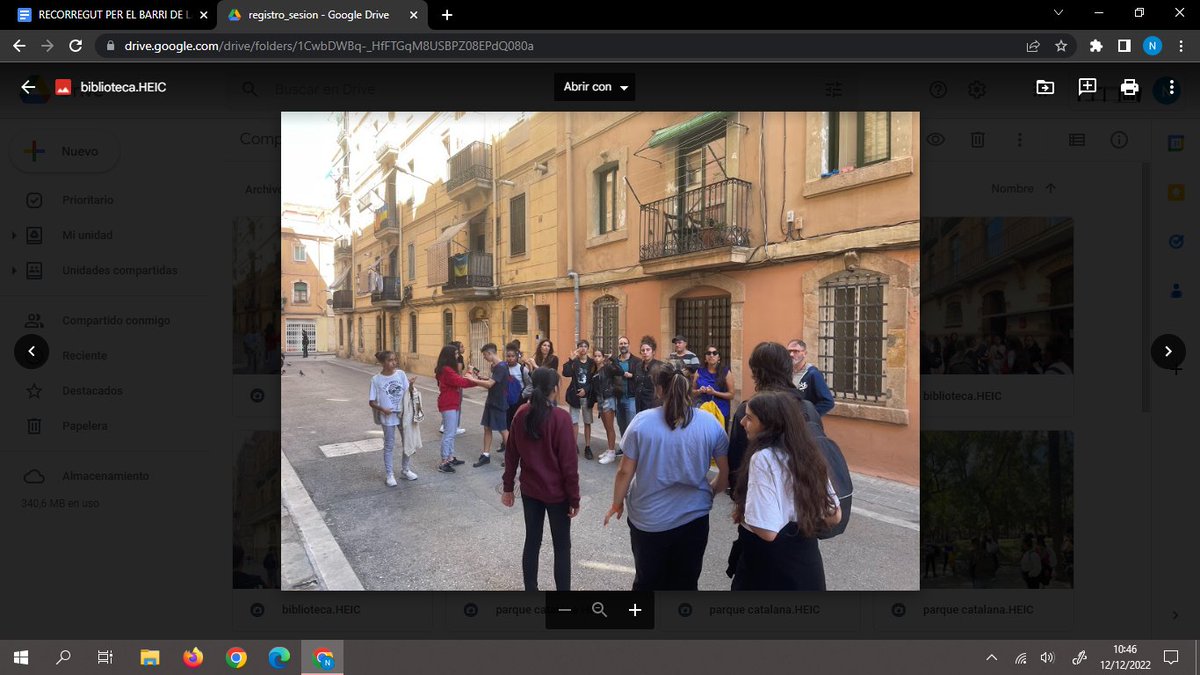Delete the selected file with trash icon
Image resolution: width=1200 pixels, height=675 pixels.
point(977,139)
